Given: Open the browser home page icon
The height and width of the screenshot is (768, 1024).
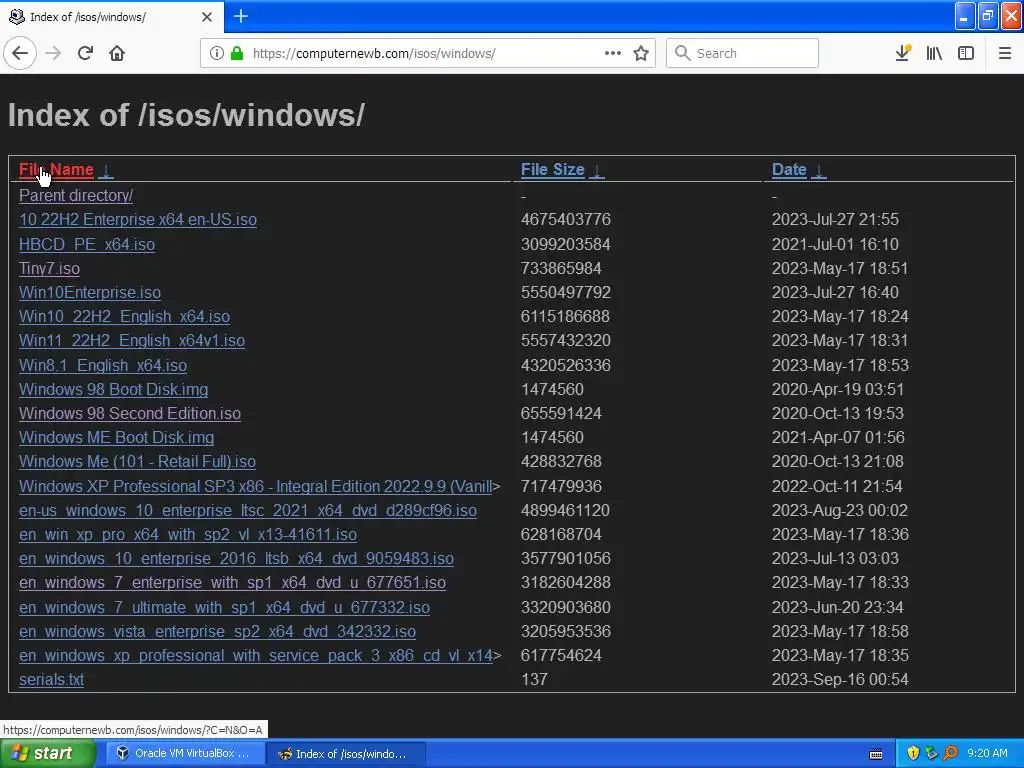Looking at the screenshot, I should tap(117, 53).
